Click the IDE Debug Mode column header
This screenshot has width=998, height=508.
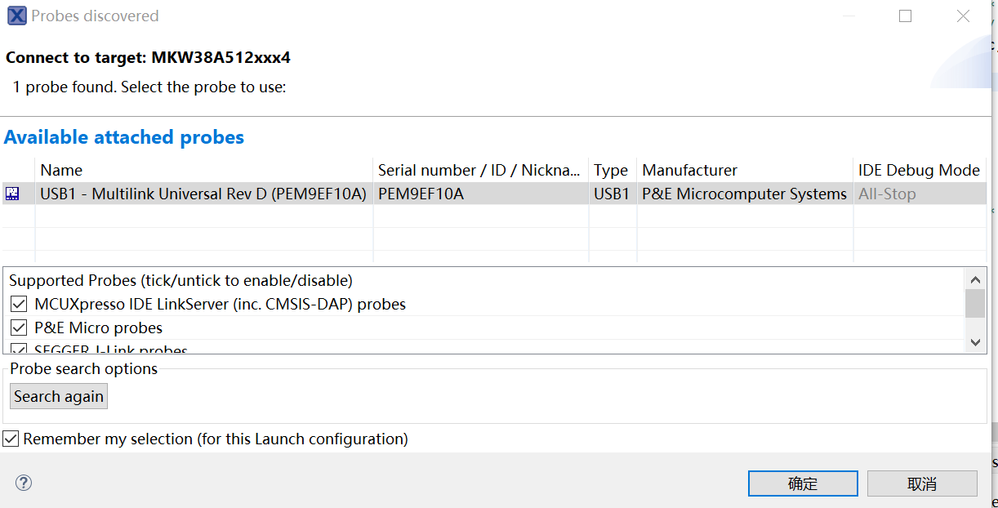click(x=918, y=170)
